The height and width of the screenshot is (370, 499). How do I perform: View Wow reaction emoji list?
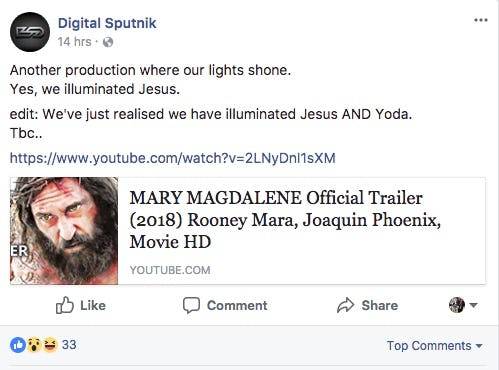coord(34,345)
